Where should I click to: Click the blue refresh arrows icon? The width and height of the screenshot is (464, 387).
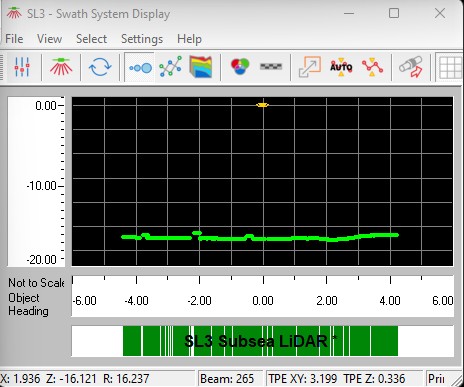point(100,67)
